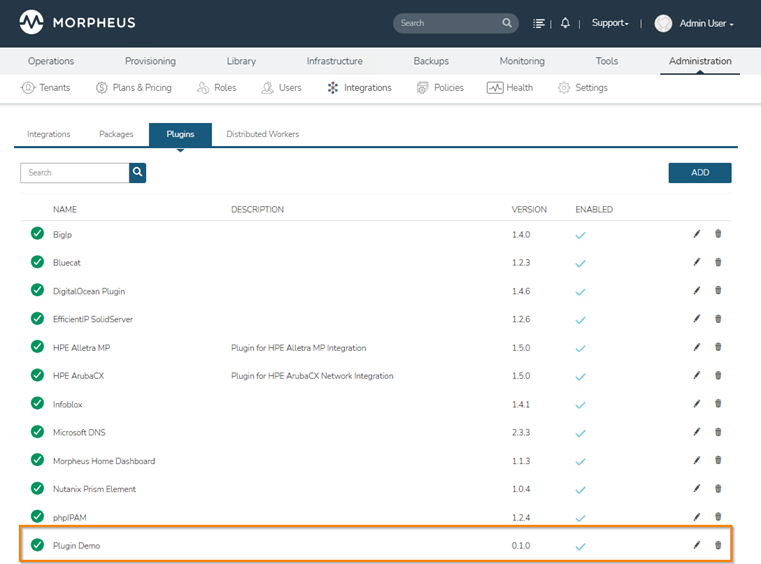This screenshot has width=761, height=564.
Task: Focus the global Search field in header
Action: pyautogui.click(x=449, y=23)
